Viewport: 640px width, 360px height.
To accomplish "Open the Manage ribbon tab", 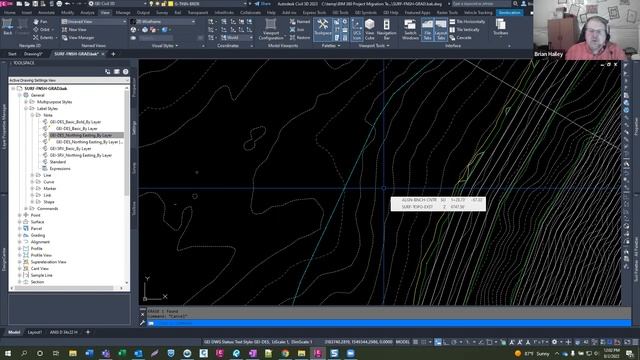I will click(x=123, y=13).
